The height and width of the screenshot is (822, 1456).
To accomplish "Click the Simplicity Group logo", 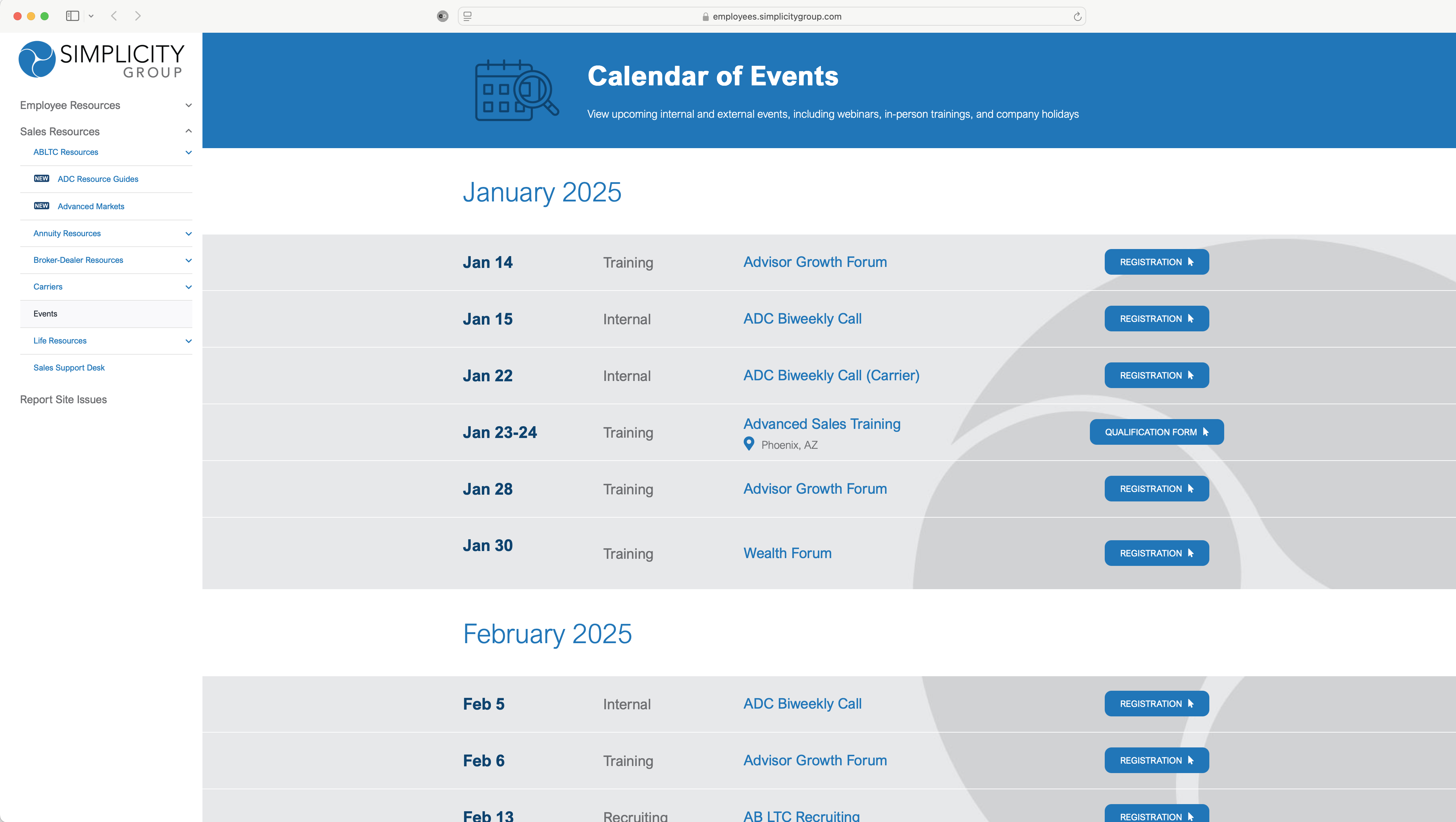I will [x=102, y=59].
